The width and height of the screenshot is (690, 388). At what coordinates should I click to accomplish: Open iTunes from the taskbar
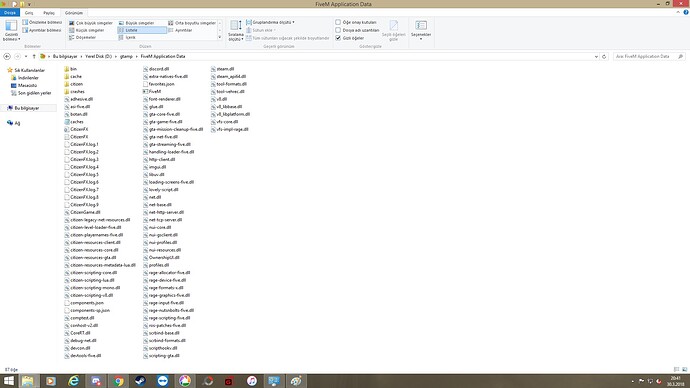[x=252, y=381]
